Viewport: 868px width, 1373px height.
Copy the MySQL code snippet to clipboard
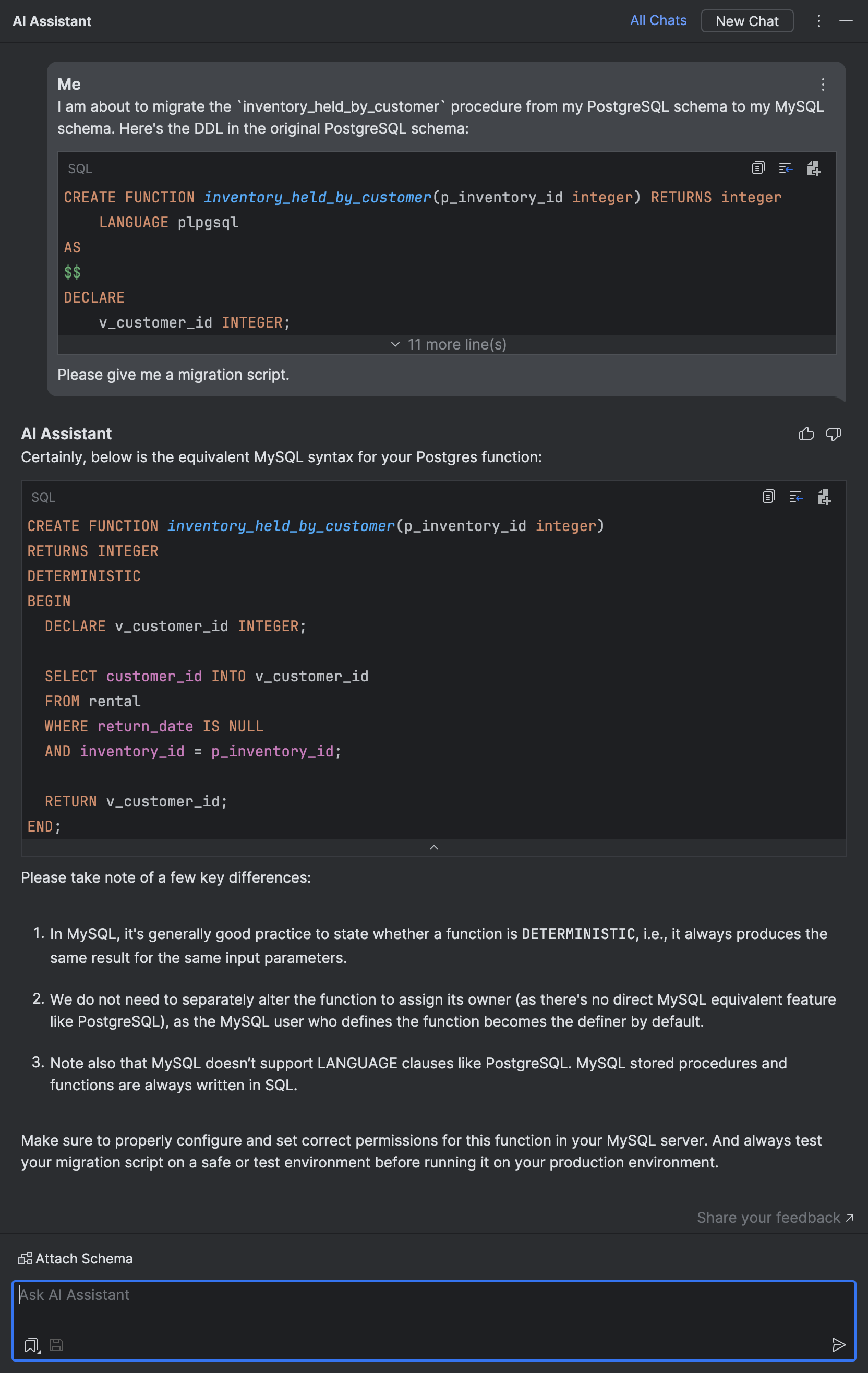click(768, 497)
